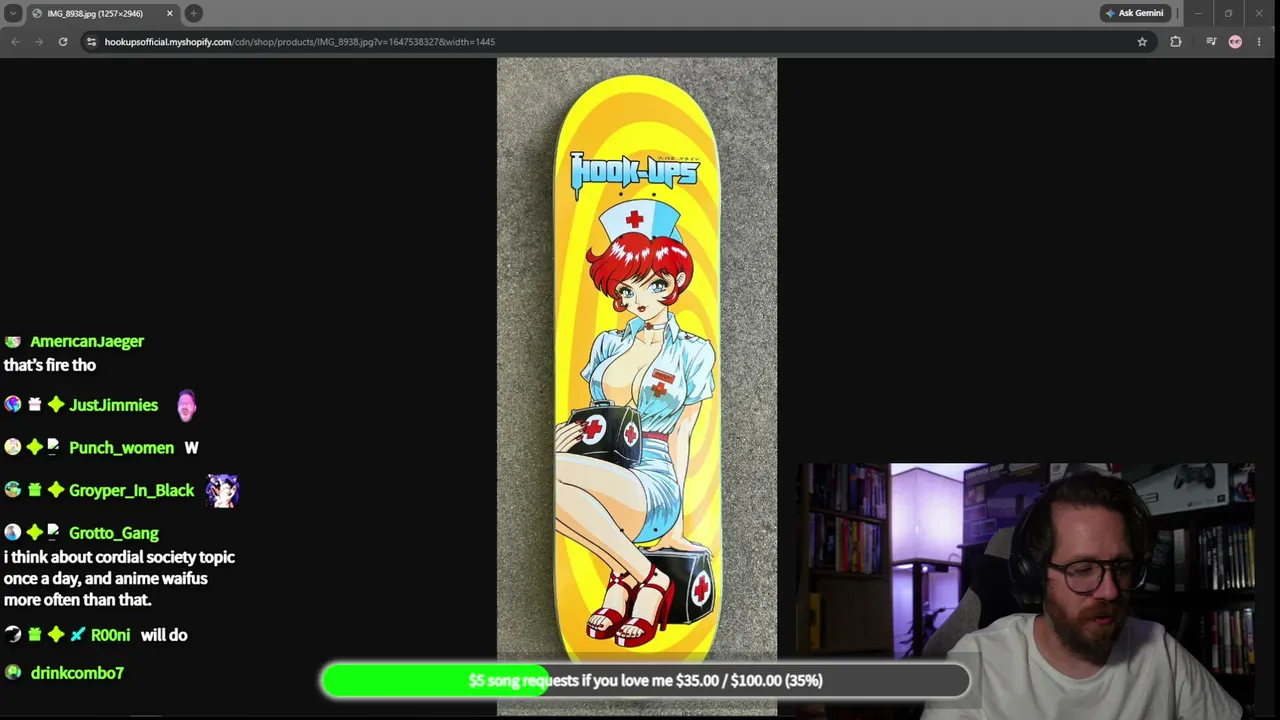Open the Chrome profile avatar
The width and height of the screenshot is (1280, 720).
click(x=1235, y=42)
